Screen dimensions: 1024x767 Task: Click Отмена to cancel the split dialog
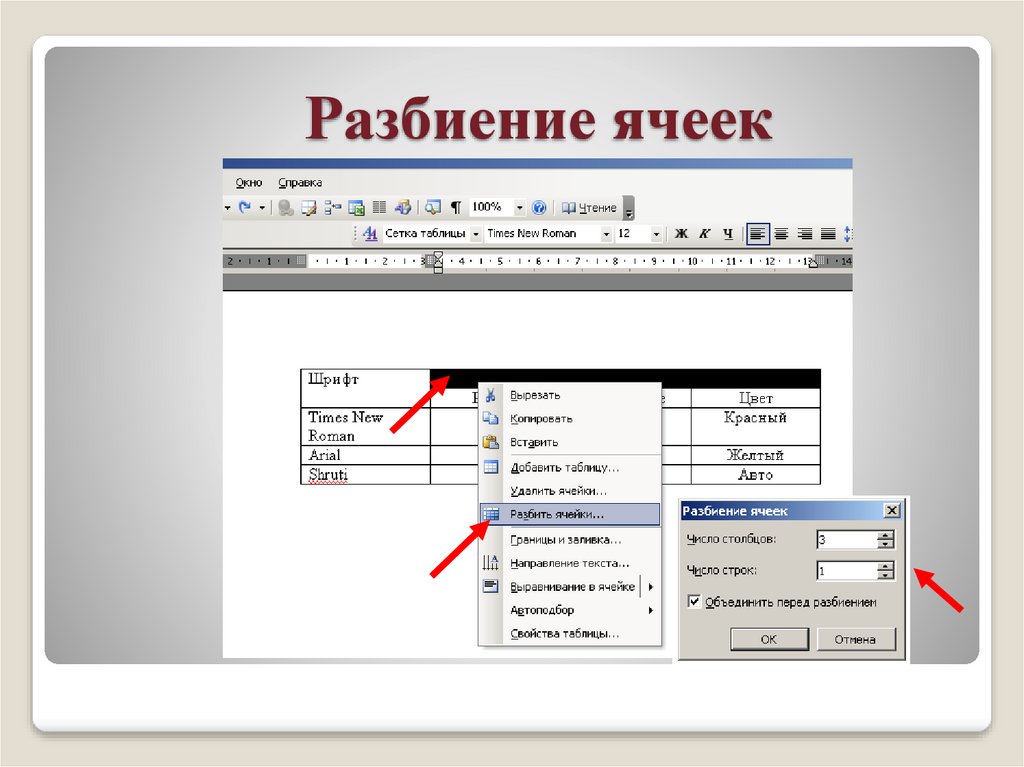pos(856,639)
